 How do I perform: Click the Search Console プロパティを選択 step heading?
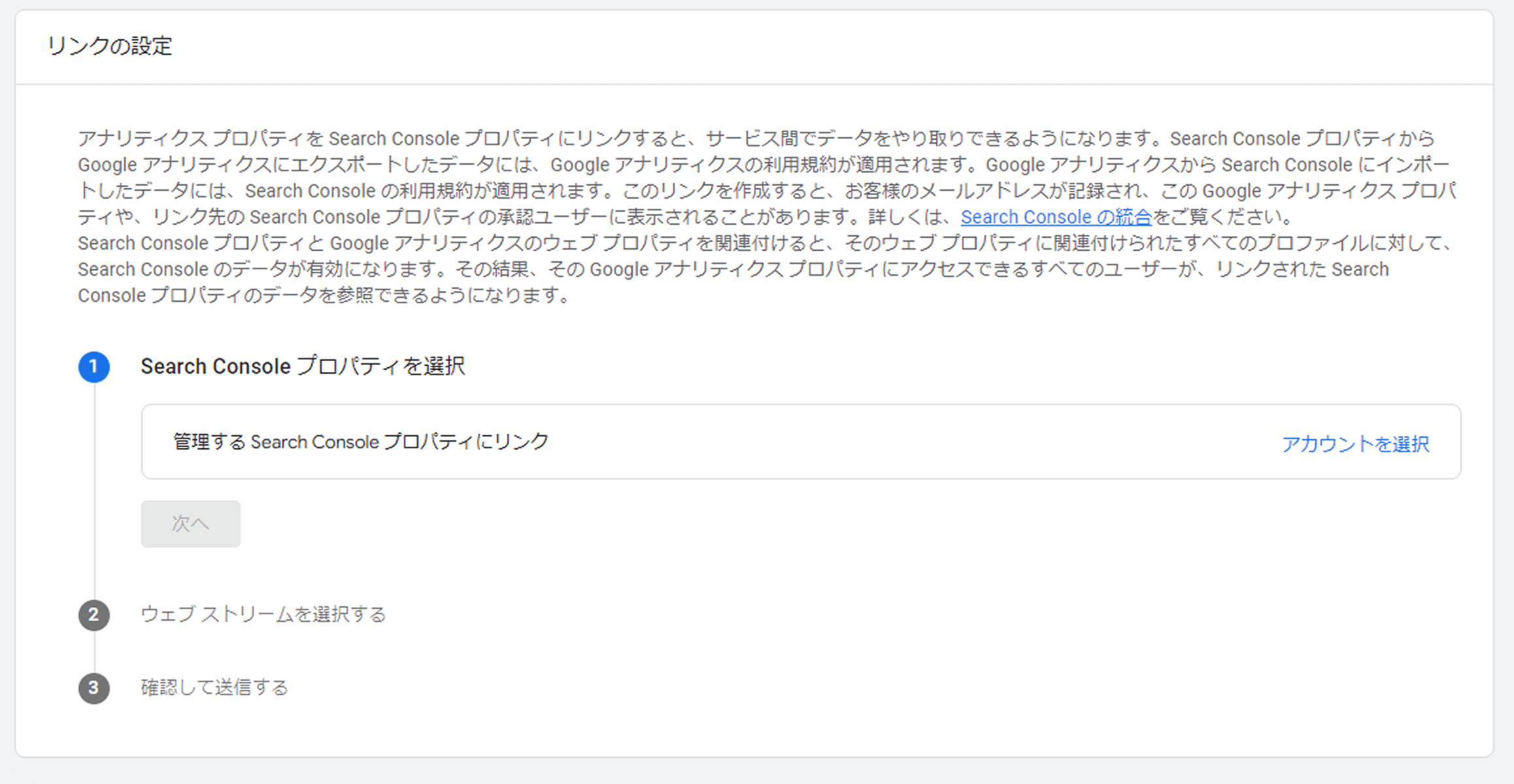303,366
